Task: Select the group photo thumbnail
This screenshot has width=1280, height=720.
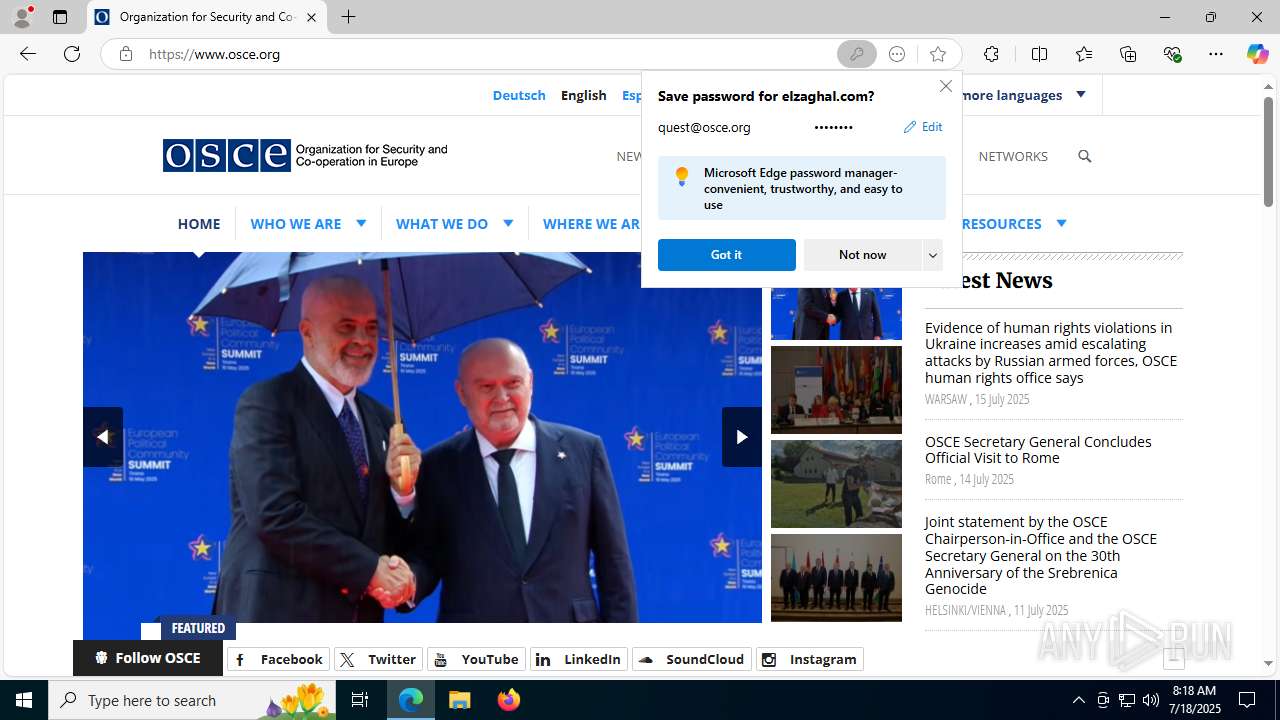Action: click(836, 578)
